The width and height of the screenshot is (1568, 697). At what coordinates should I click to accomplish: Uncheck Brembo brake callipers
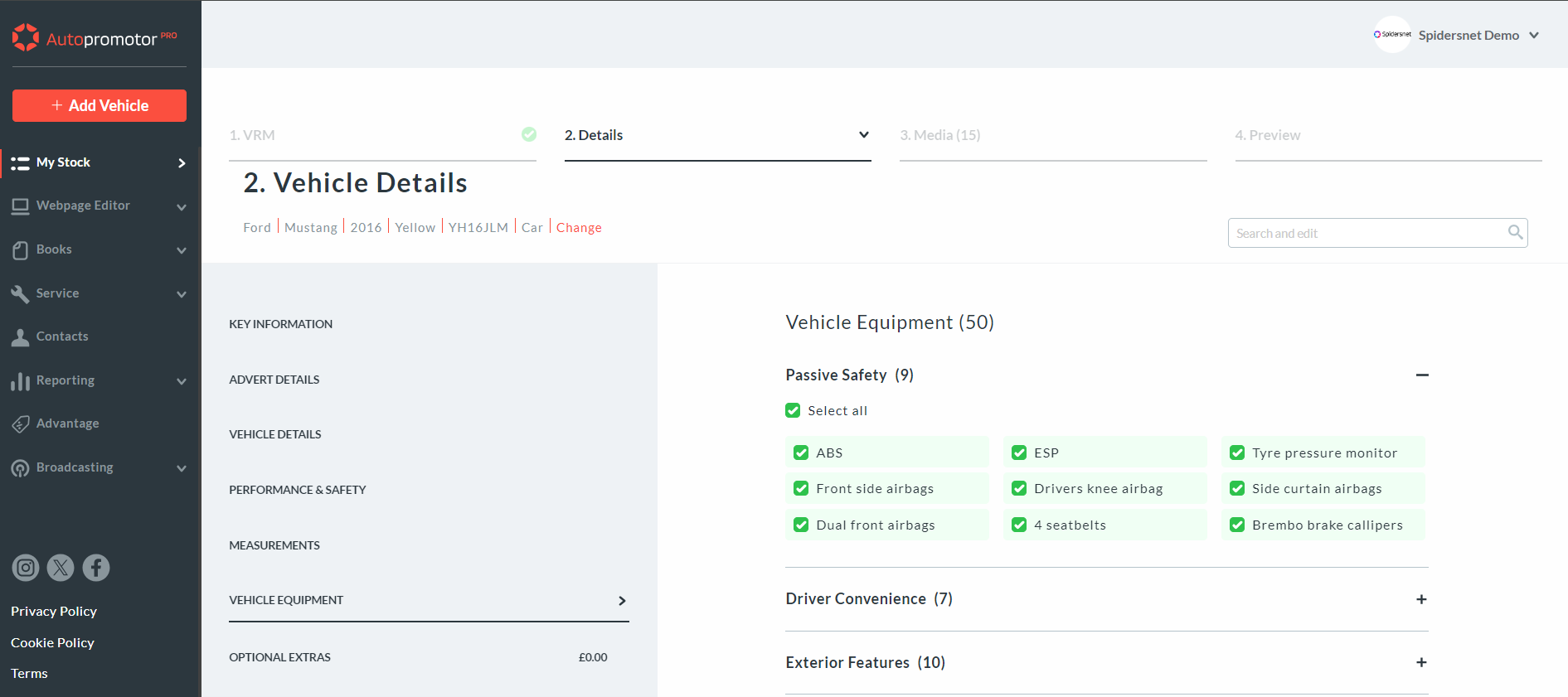(x=1237, y=525)
